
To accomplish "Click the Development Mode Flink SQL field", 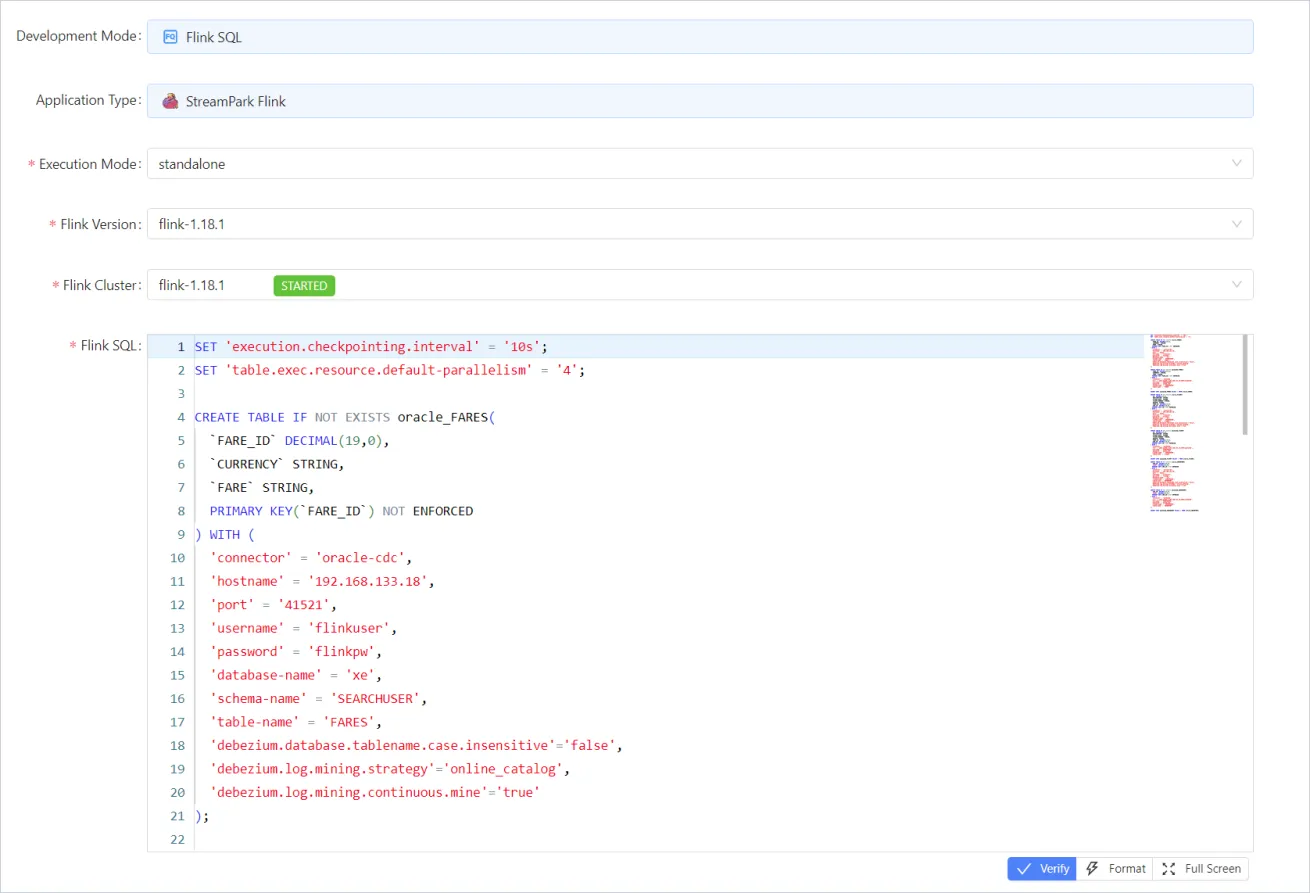I will tap(700, 37).
